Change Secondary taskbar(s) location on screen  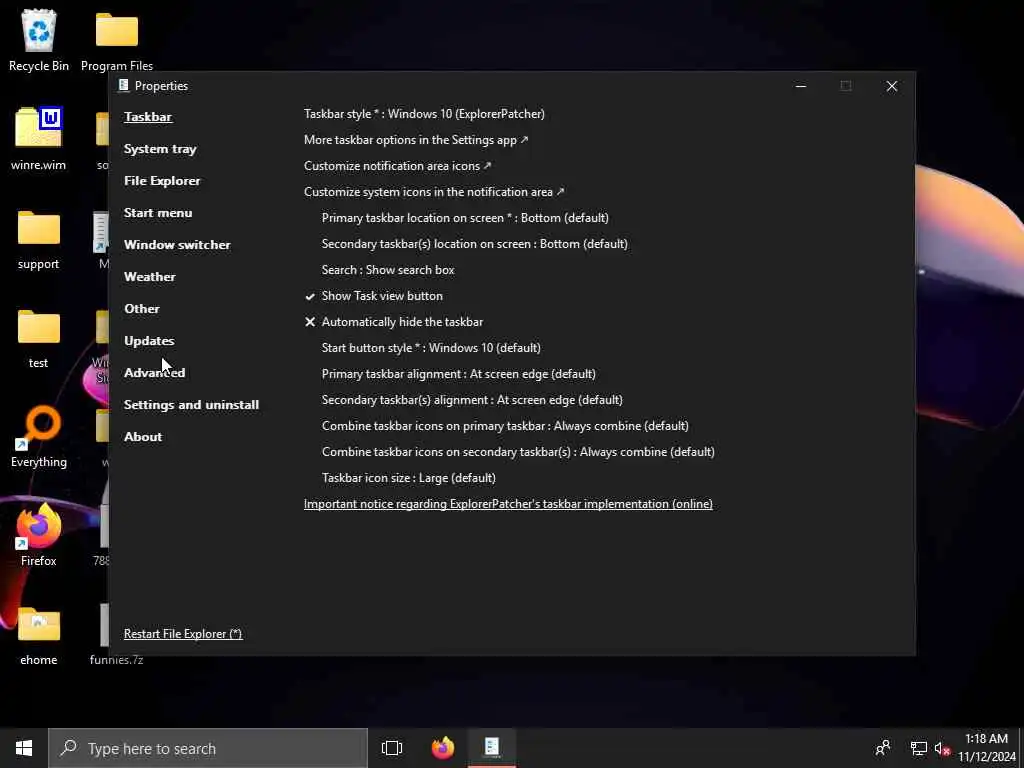475,244
